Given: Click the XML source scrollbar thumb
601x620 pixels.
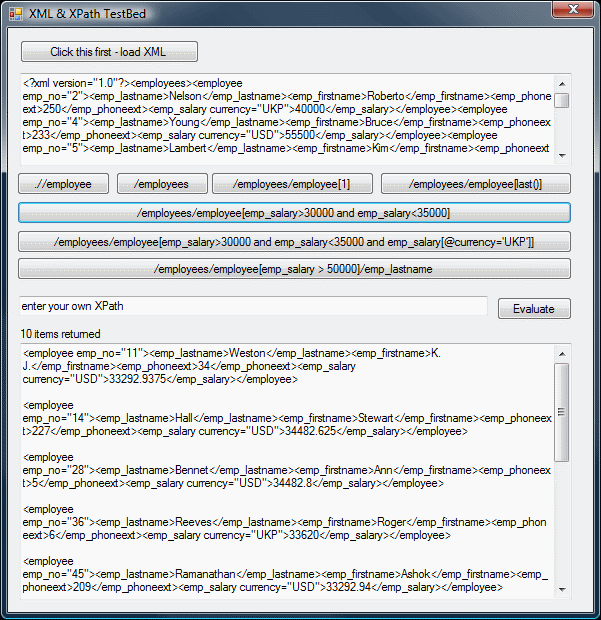Looking at the screenshot, I should pyautogui.click(x=562, y=100).
